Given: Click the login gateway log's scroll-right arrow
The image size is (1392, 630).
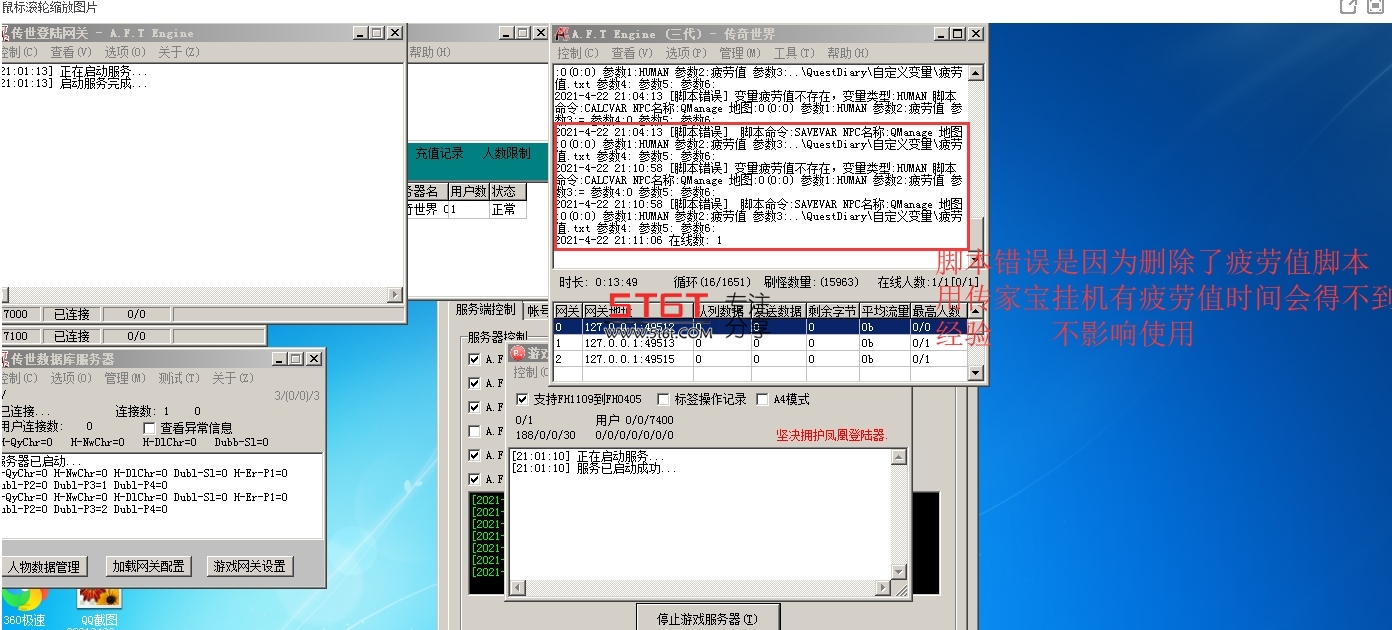Looking at the screenshot, I should (x=395, y=295).
